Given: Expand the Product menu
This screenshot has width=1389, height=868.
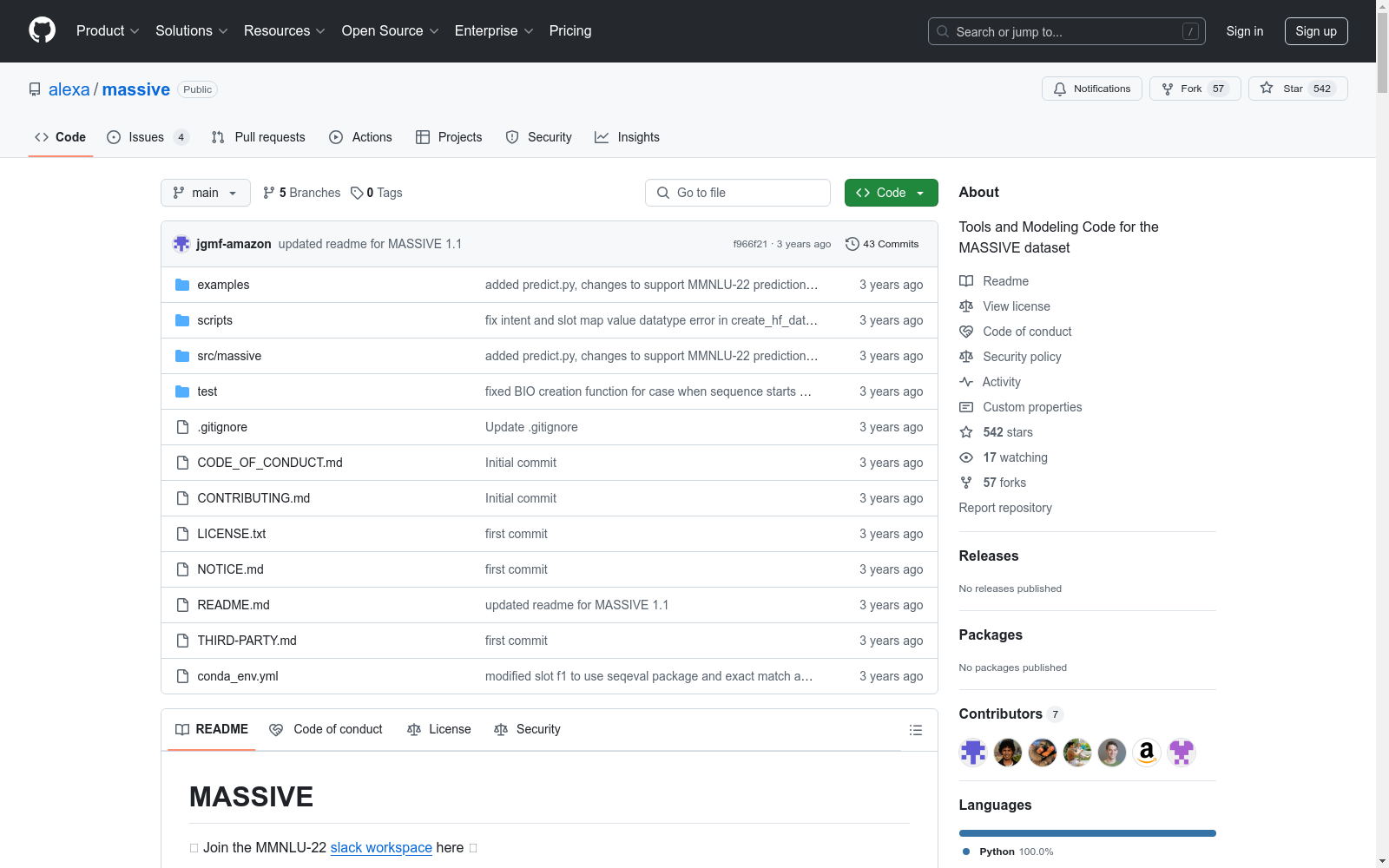Looking at the screenshot, I should (x=108, y=31).
